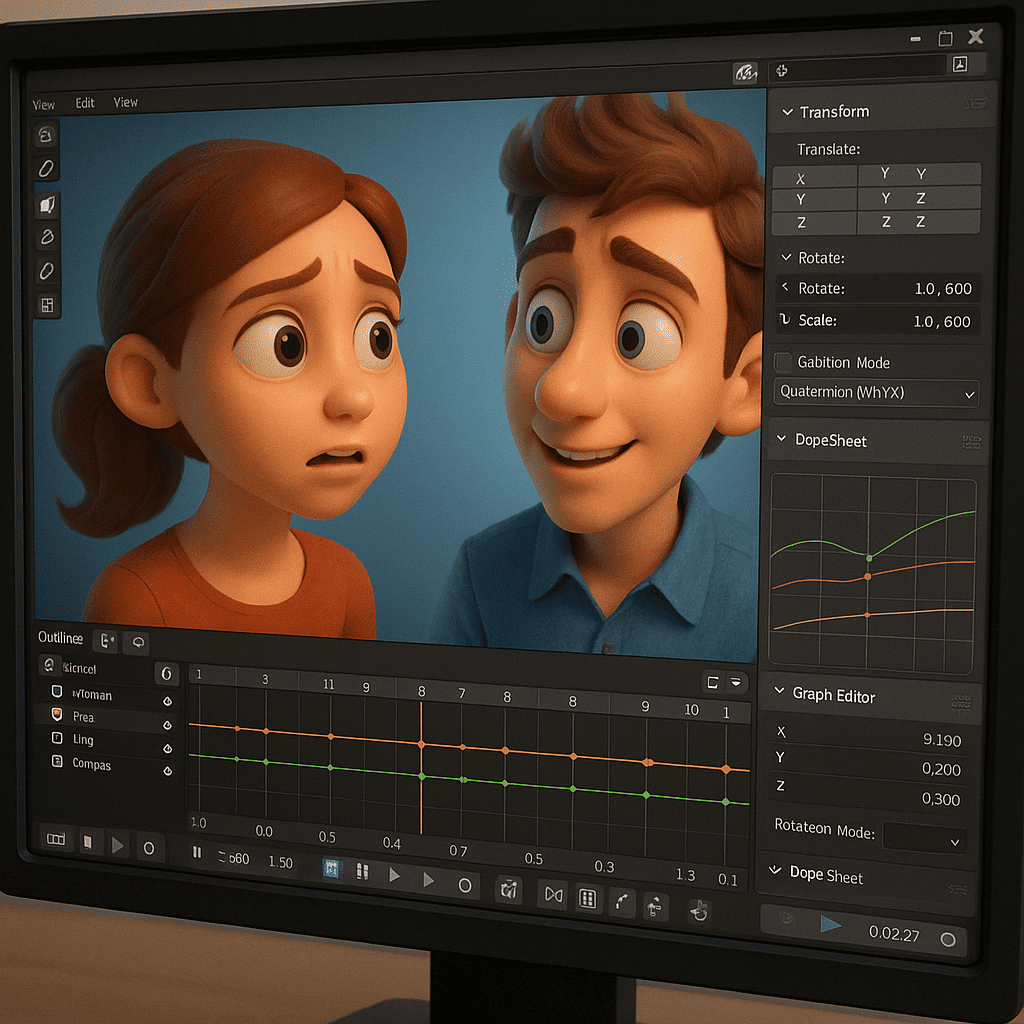Click the mirror keyframes icon in bottom toolbar
The height and width of the screenshot is (1024, 1024).
(x=553, y=895)
